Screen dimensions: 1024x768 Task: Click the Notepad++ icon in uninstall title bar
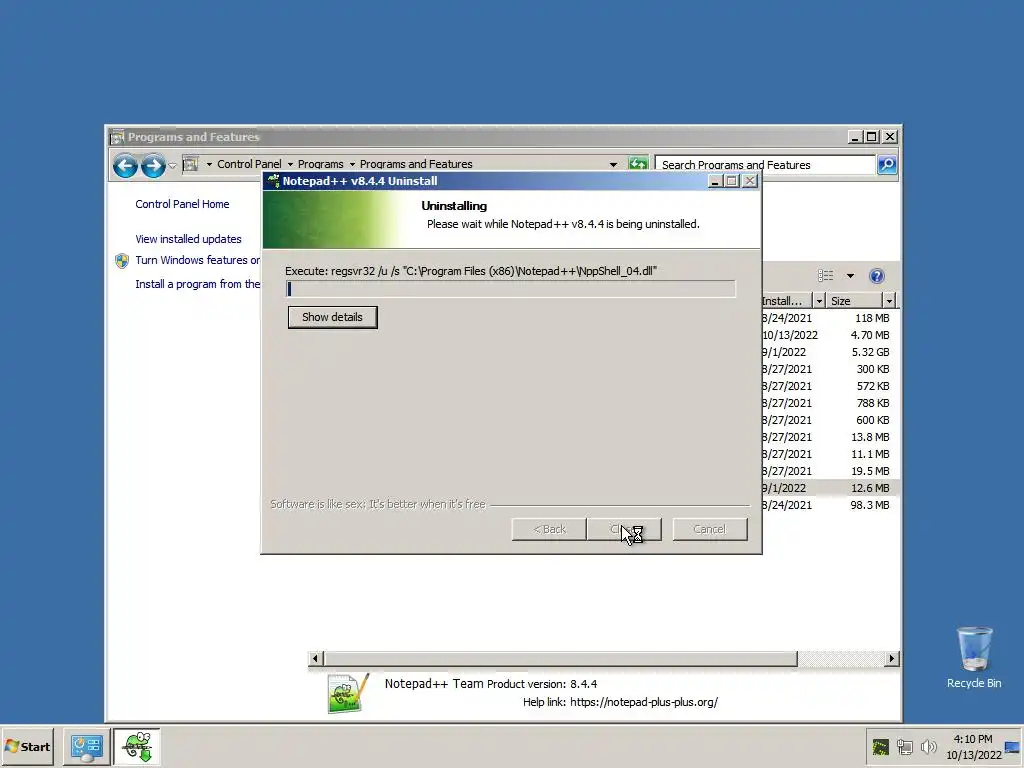coord(273,181)
